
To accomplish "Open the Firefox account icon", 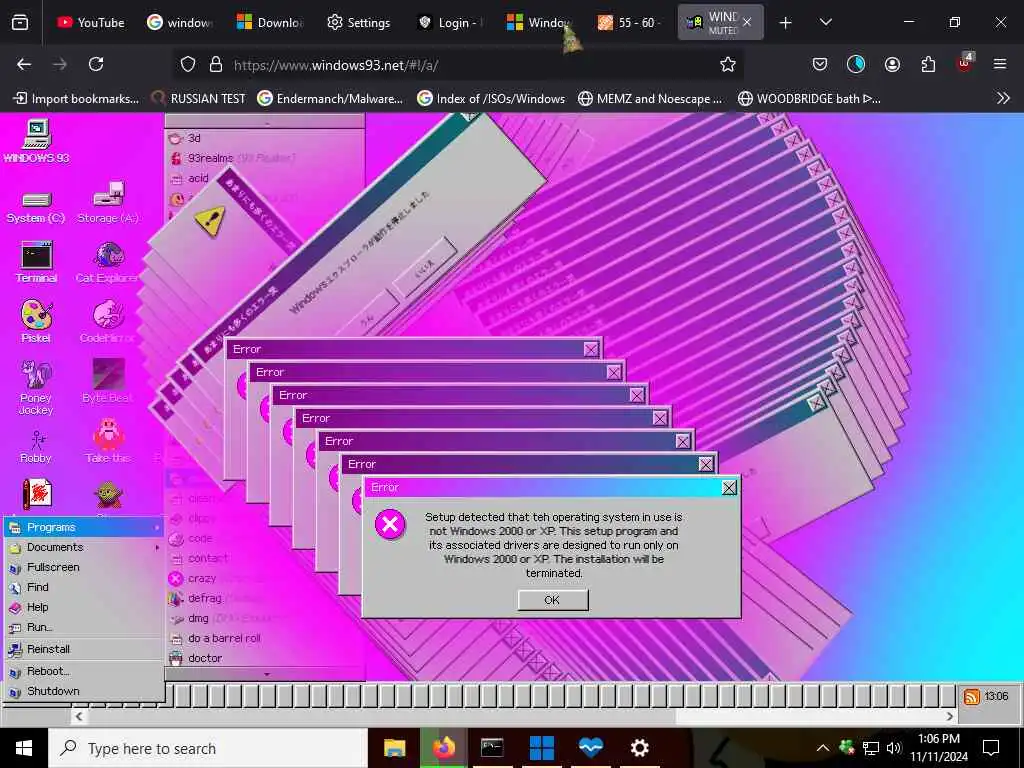I will tap(892, 64).
